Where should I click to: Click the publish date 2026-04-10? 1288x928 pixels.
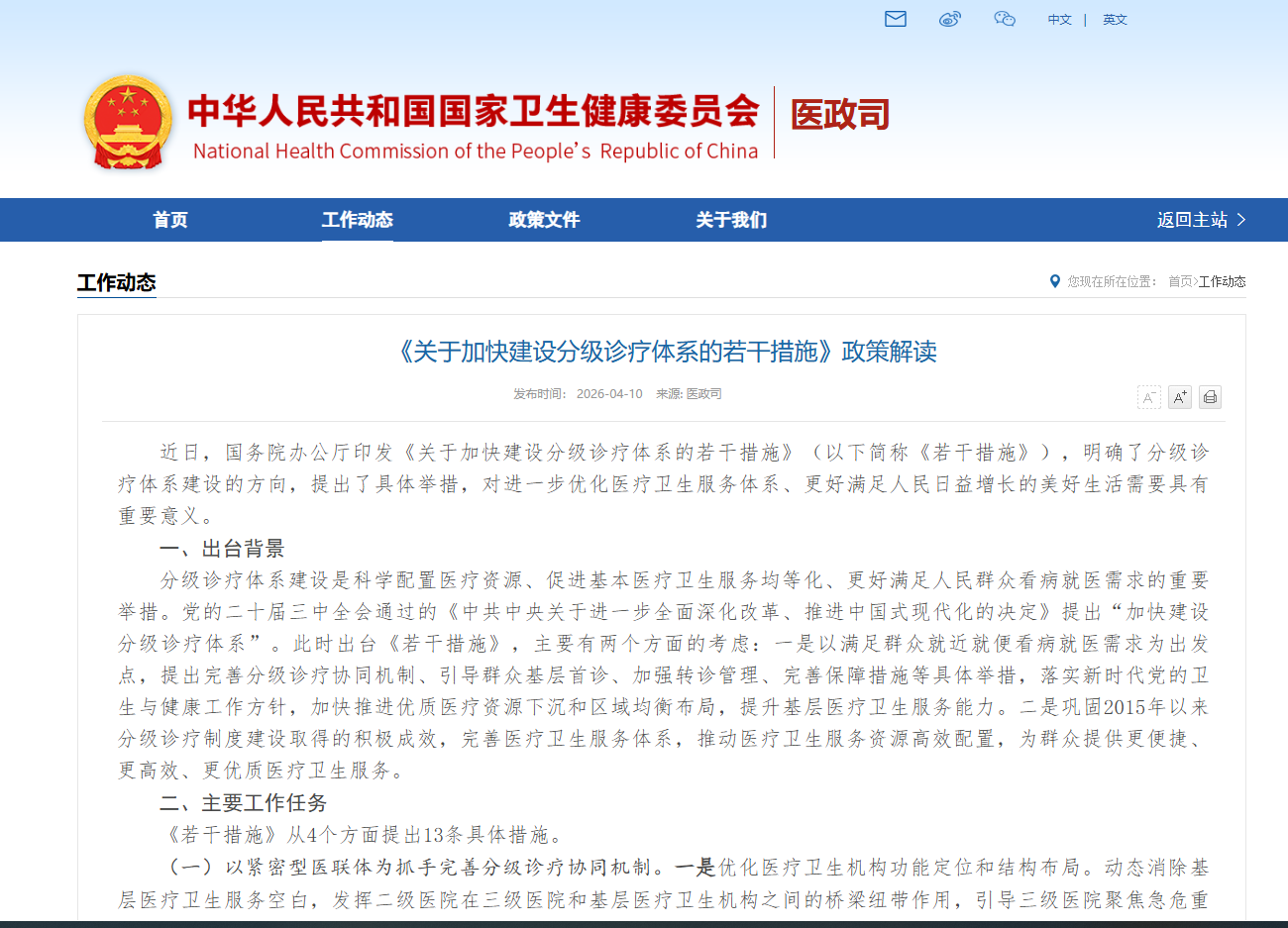[x=609, y=394]
